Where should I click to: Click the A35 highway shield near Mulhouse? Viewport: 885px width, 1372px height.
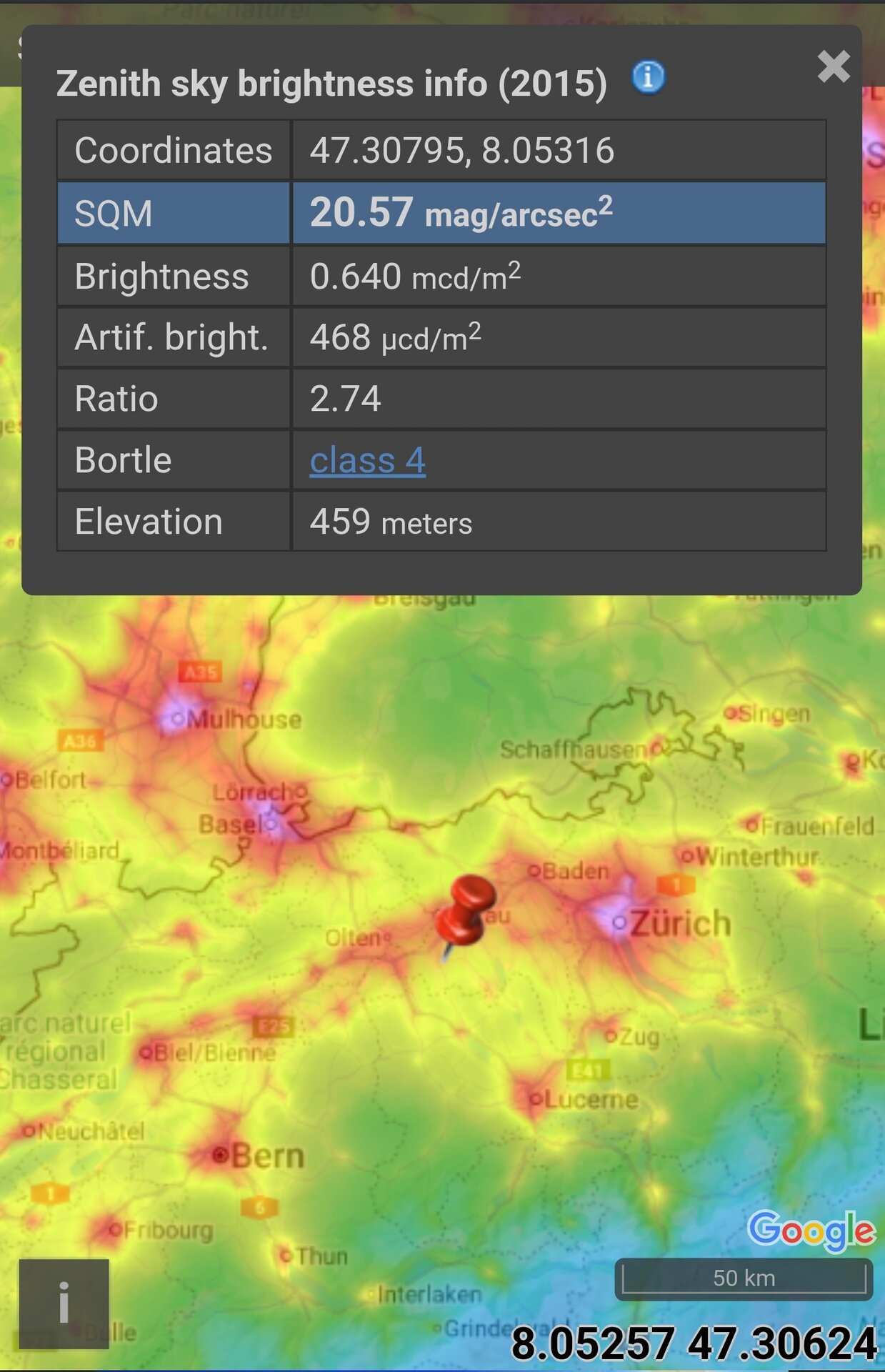tap(201, 672)
